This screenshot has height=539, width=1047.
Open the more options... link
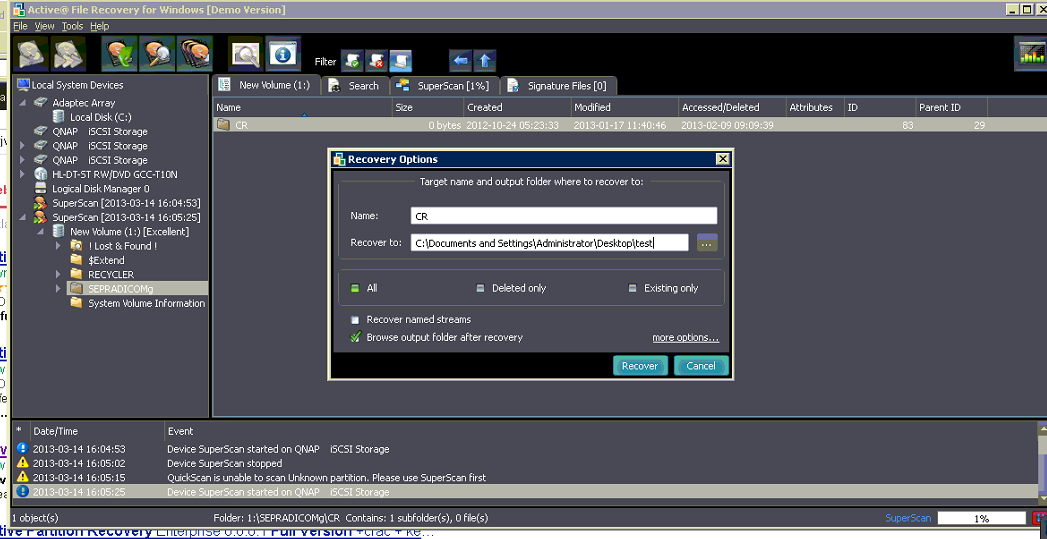click(x=685, y=338)
